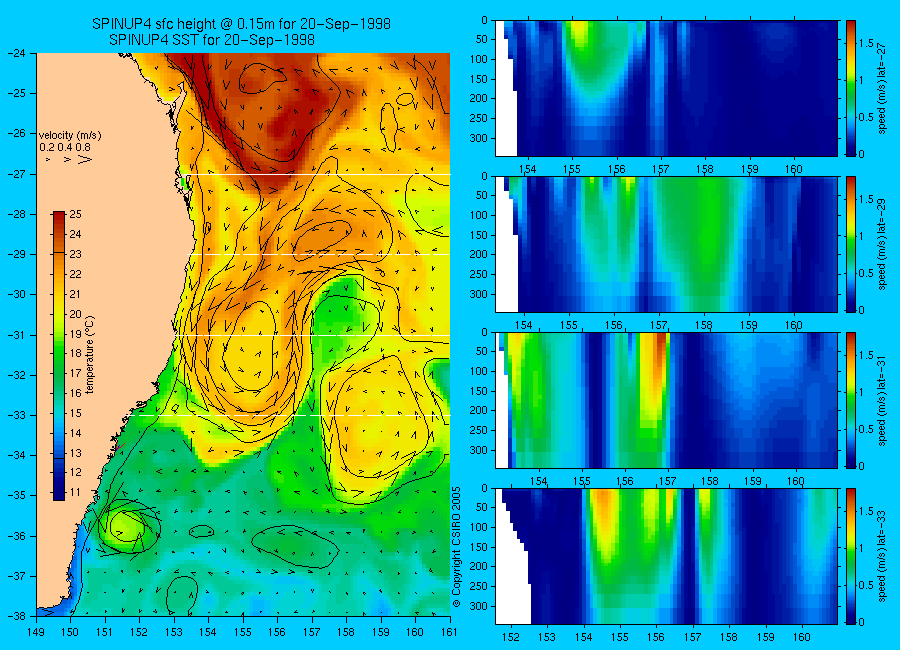The width and height of the screenshot is (900, 650).
Task: Click the speed color bar for lat=-33
Action: (851, 556)
